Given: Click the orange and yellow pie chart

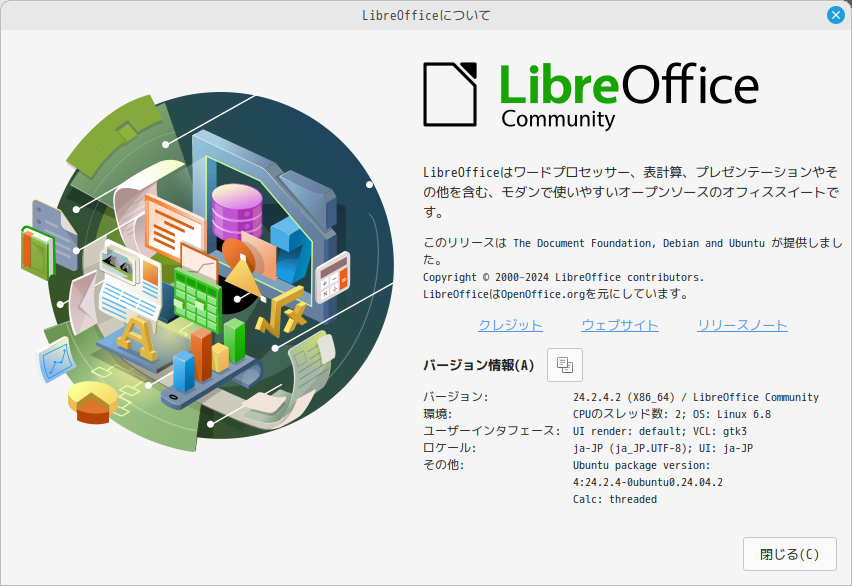Looking at the screenshot, I should (92, 403).
